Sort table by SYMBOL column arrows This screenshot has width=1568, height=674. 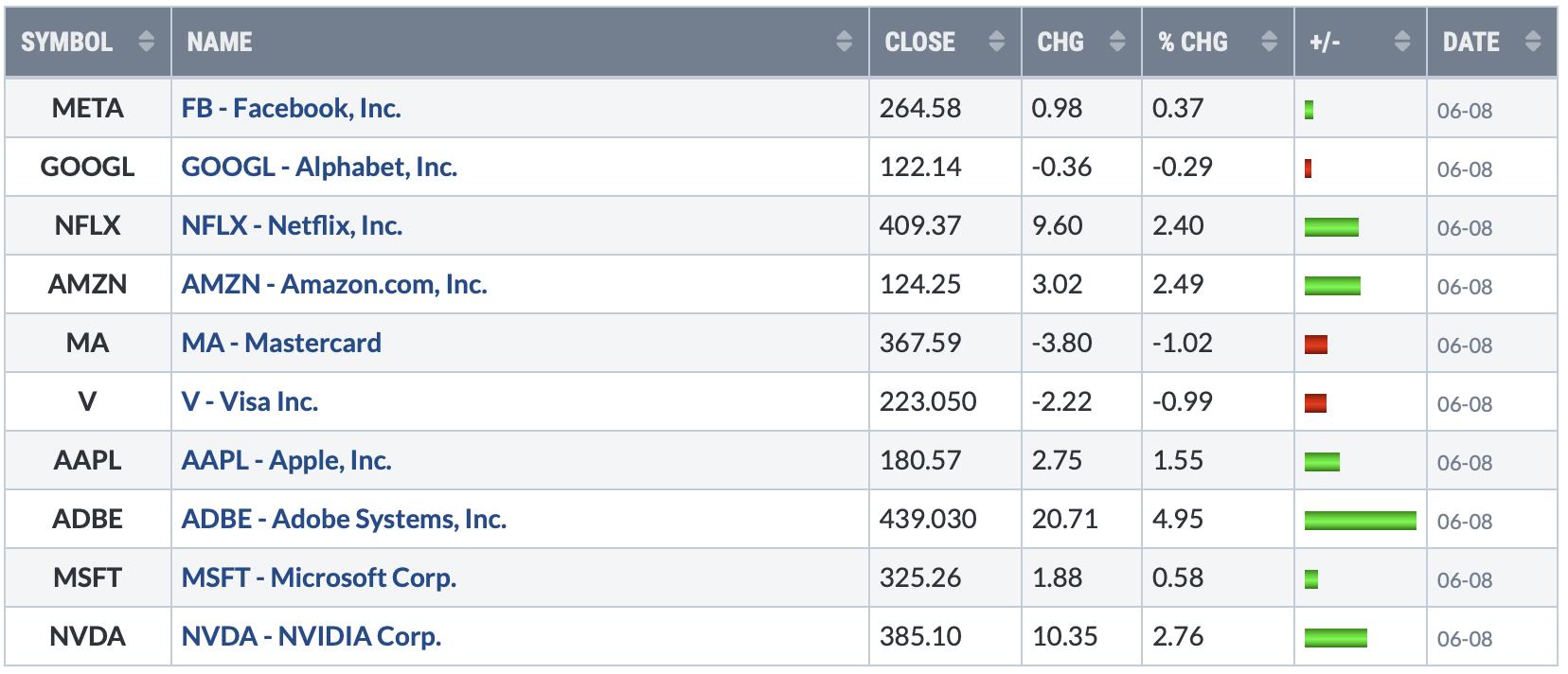click(x=146, y=42)
